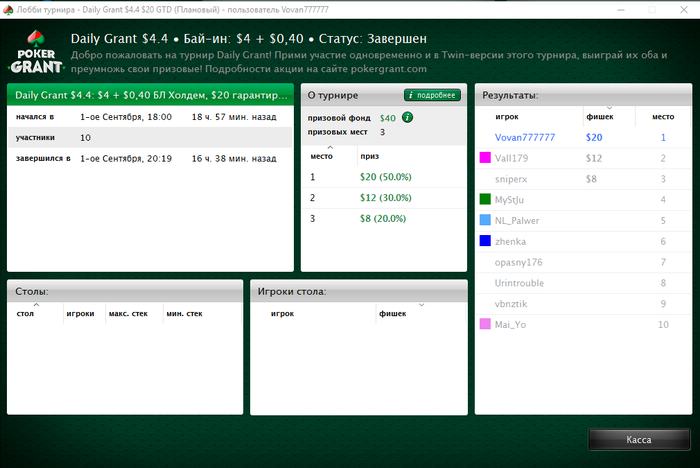Image resolution: width=700 pixels, height=468 pixels.
Task: Select green color tag beside MyStJu
Action: (x=485, y=199)
